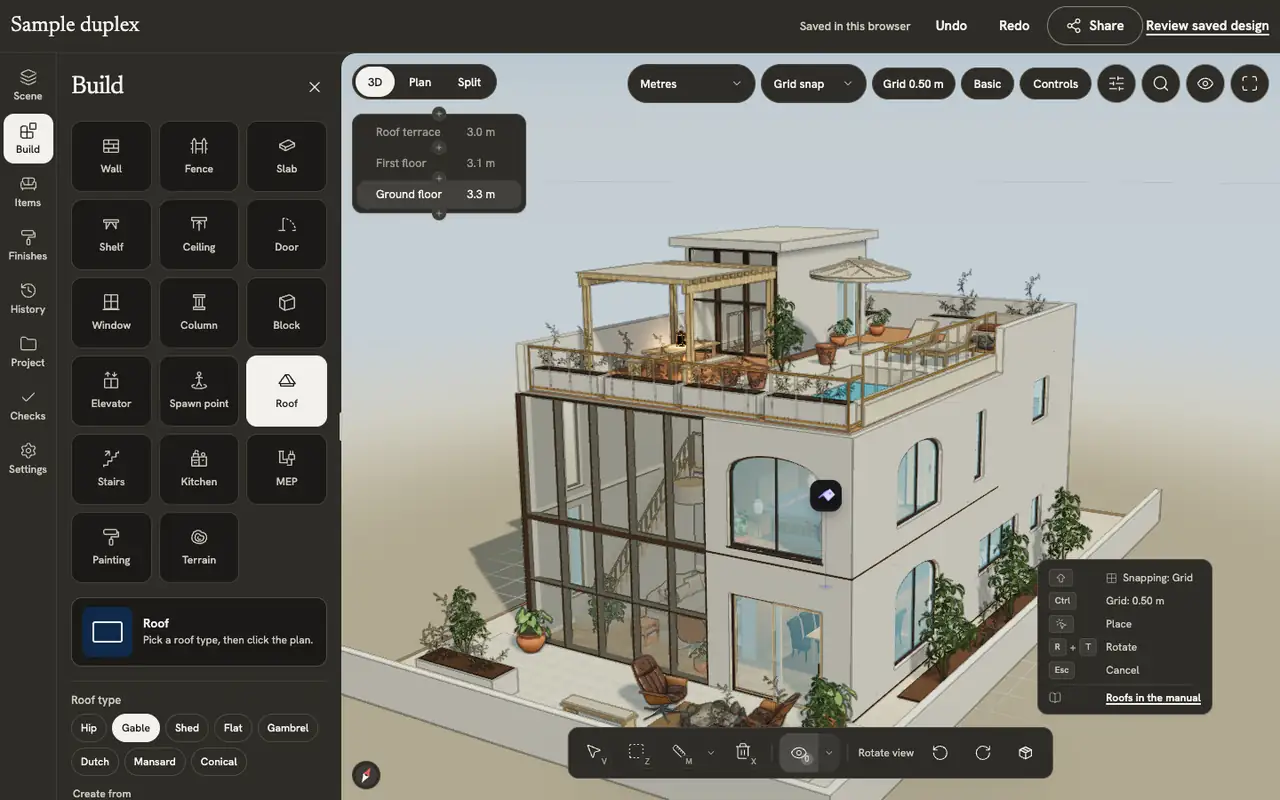Pick the Slab build tool
The image size is (1280, 800).
pyautogui.click(x=287, y=156)
